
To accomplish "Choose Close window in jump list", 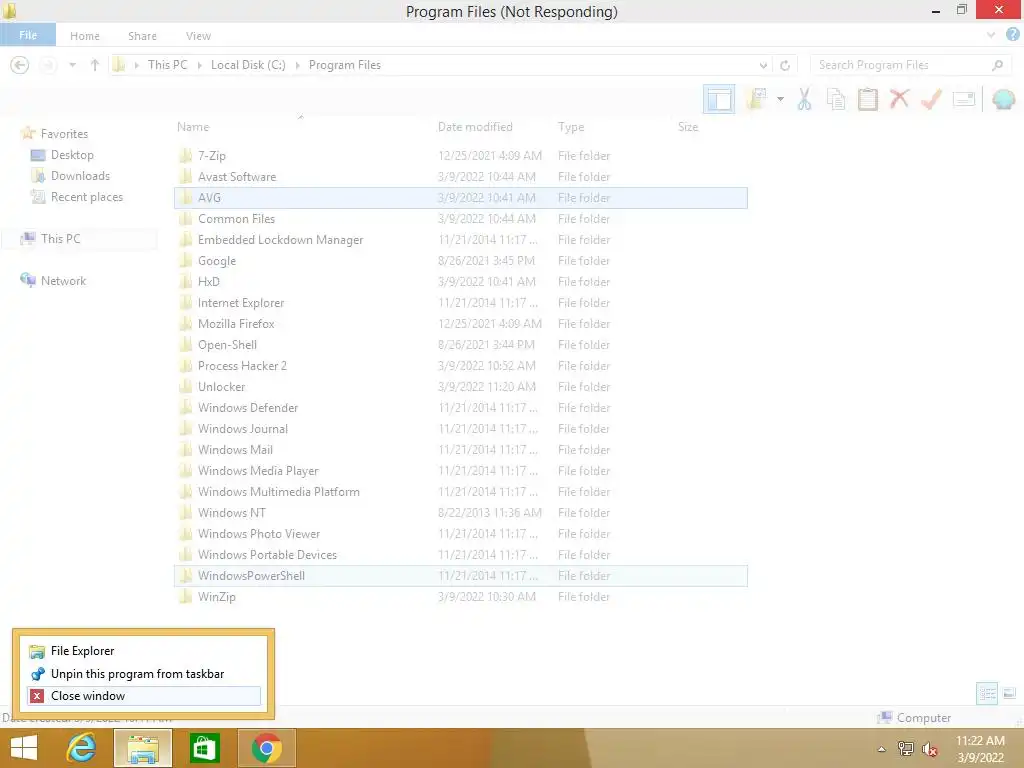I will (144, 696).
